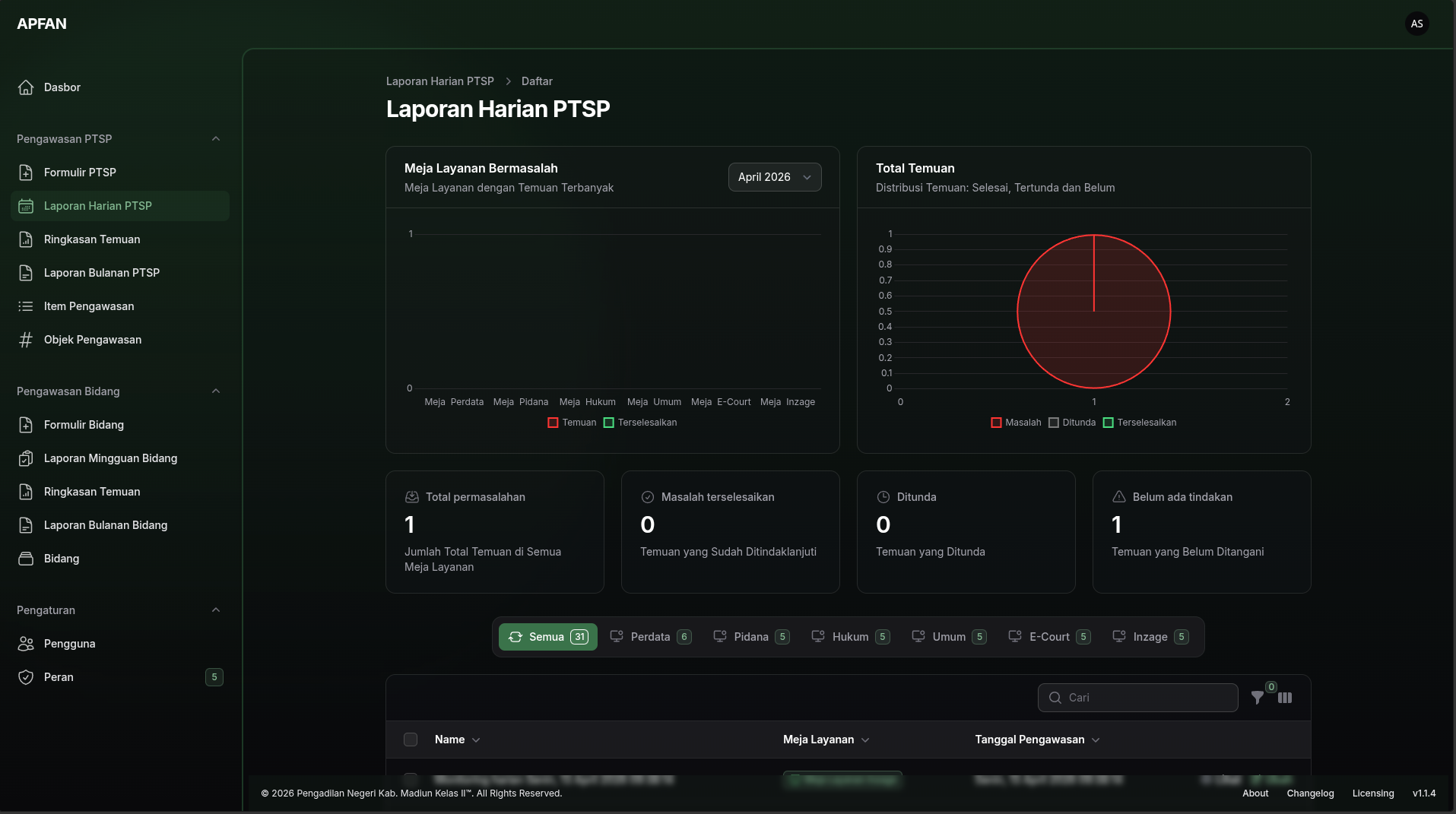The image size is (1456, 814).
Task: Click the Masalah terselesaikan check icon
Action: 648,497
